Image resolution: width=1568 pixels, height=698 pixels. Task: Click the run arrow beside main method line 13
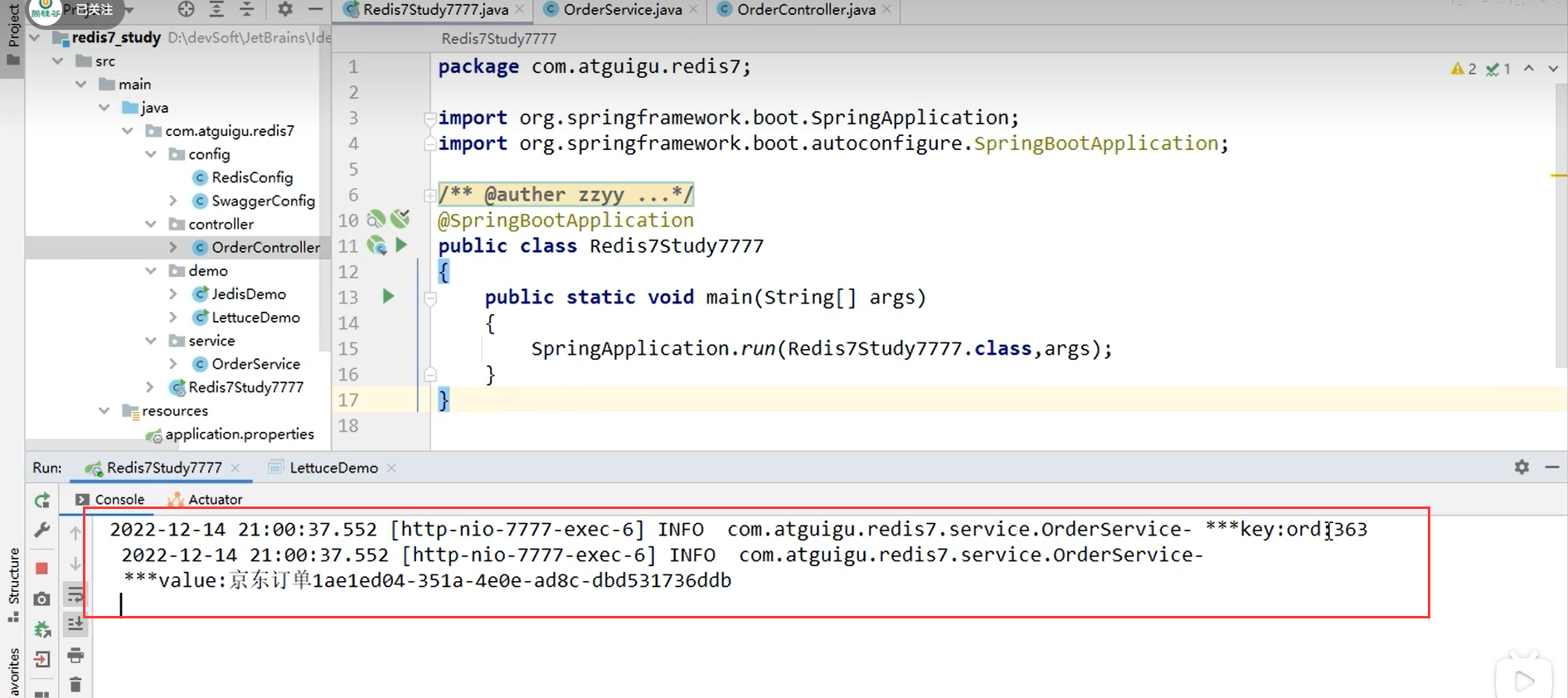[x=388, y=296]
